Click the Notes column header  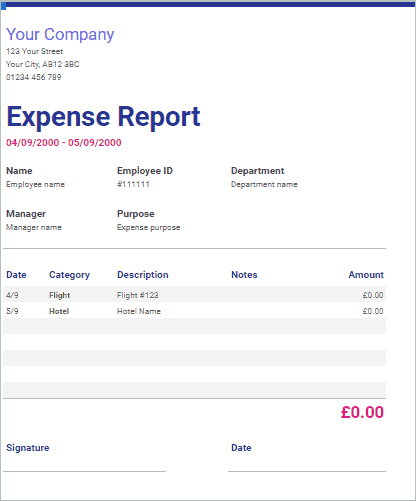pyautogui.click(x=244, y=275)
